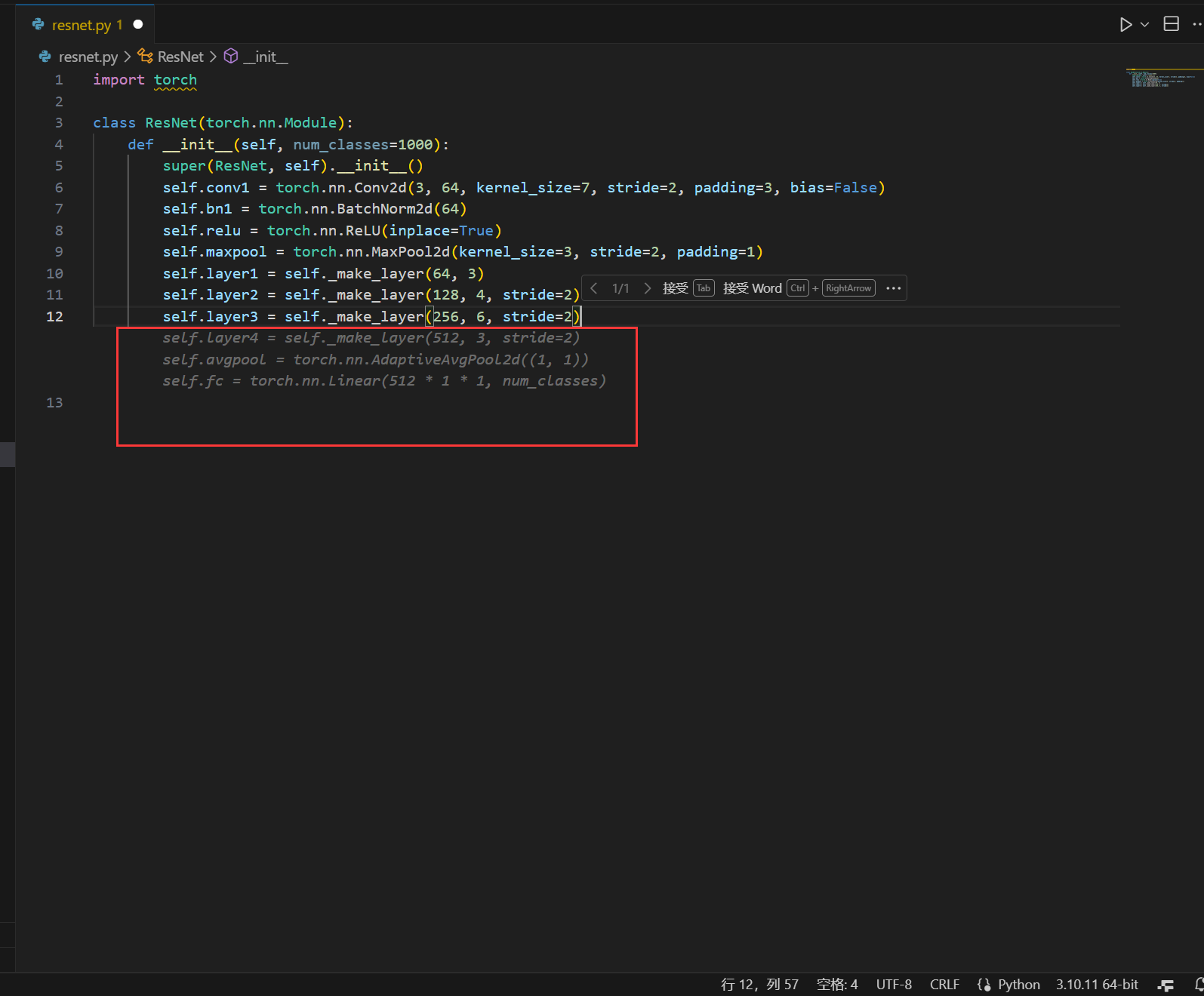Split the editor with the layout icon
This screenshot has height=996, width=1204.
point(1171,24)
